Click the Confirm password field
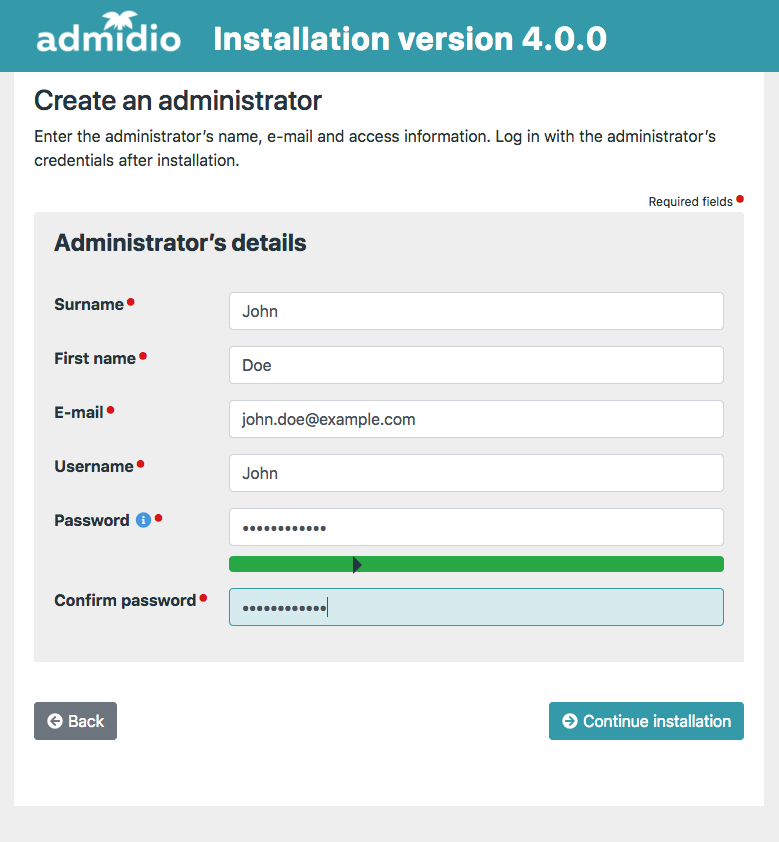 (476, 607)
